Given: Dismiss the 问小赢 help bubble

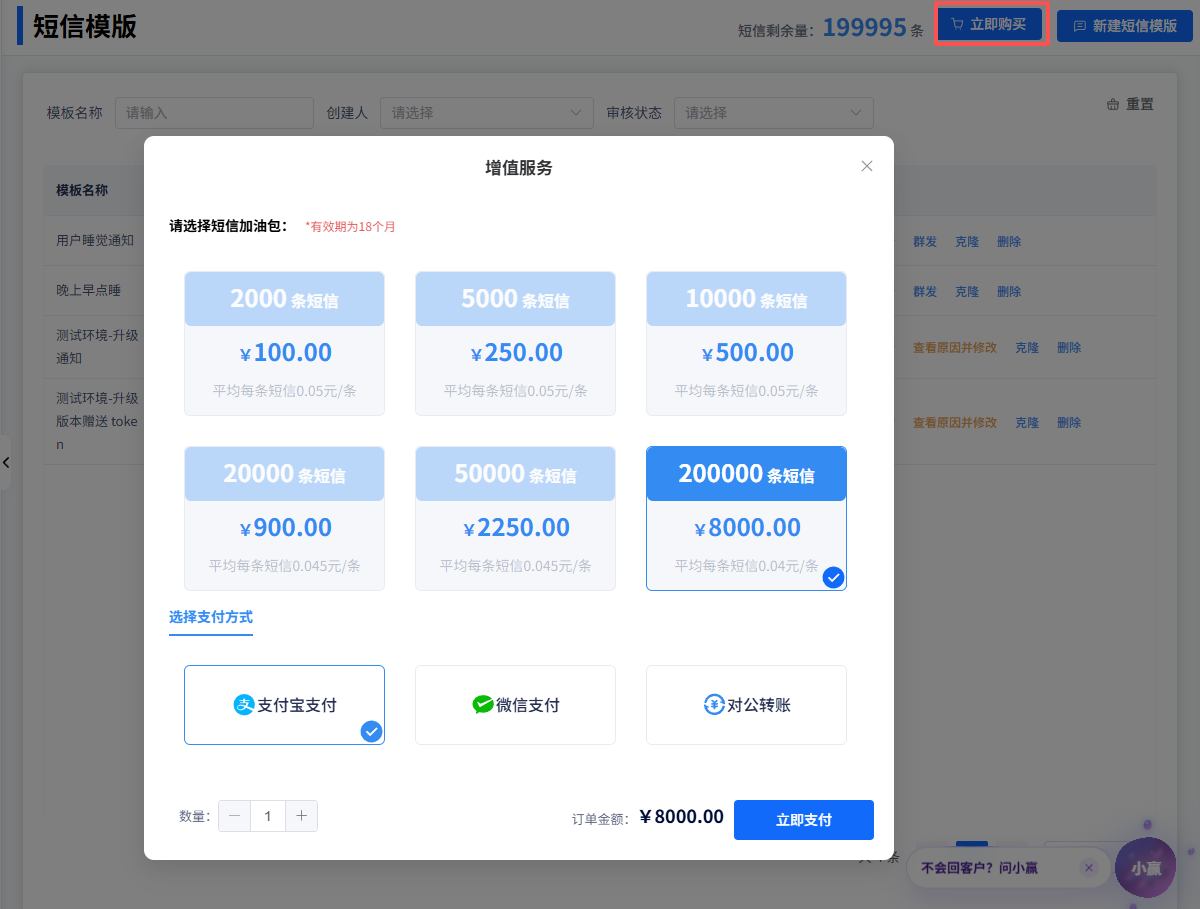Looking at the screenshot, I should (x=1089, y=867).
